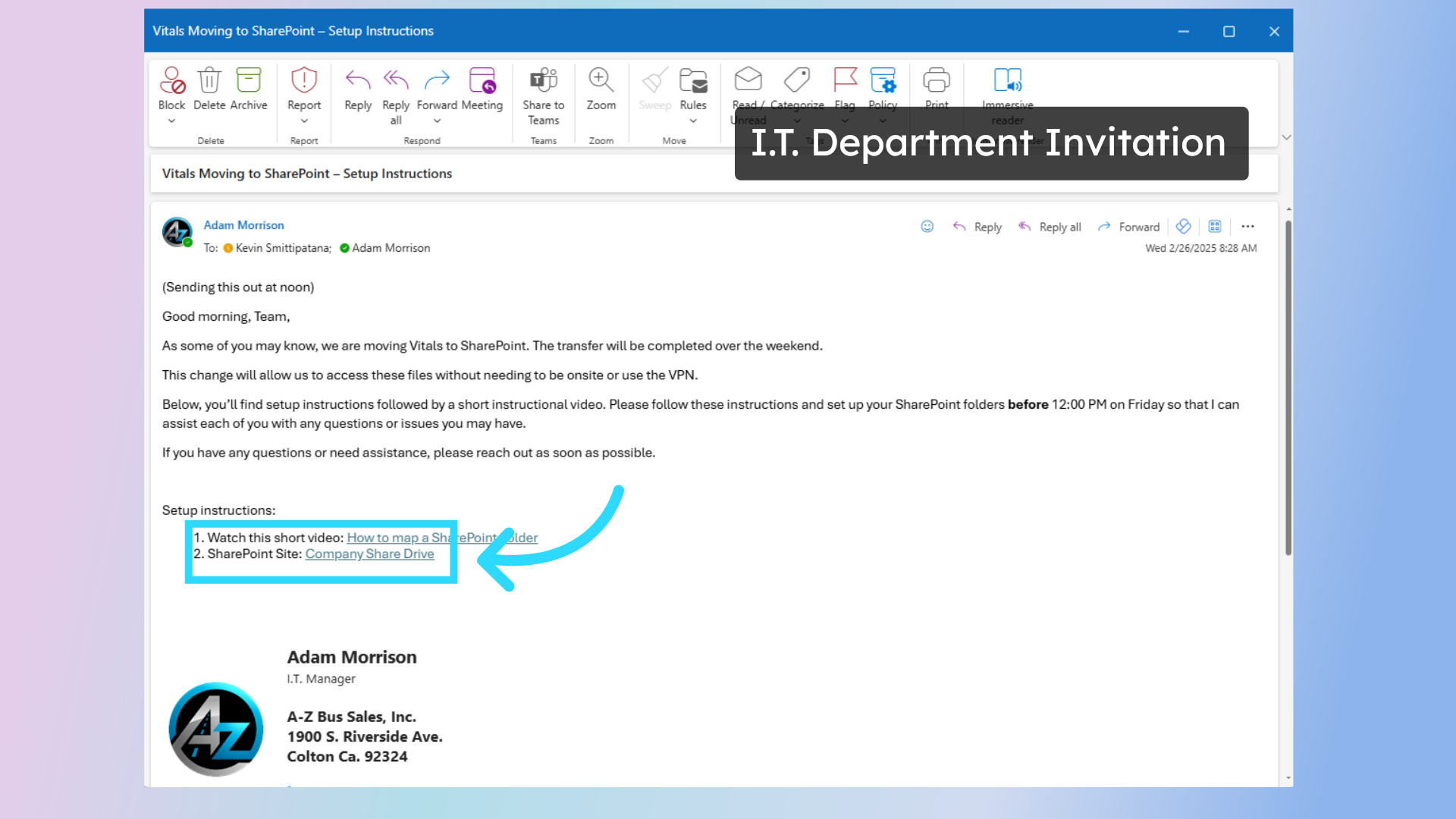Expand the Forward dropdown arrow
Image resolution: width=1456 pixels, height=819 pixels.
click(x=437, y=121)
